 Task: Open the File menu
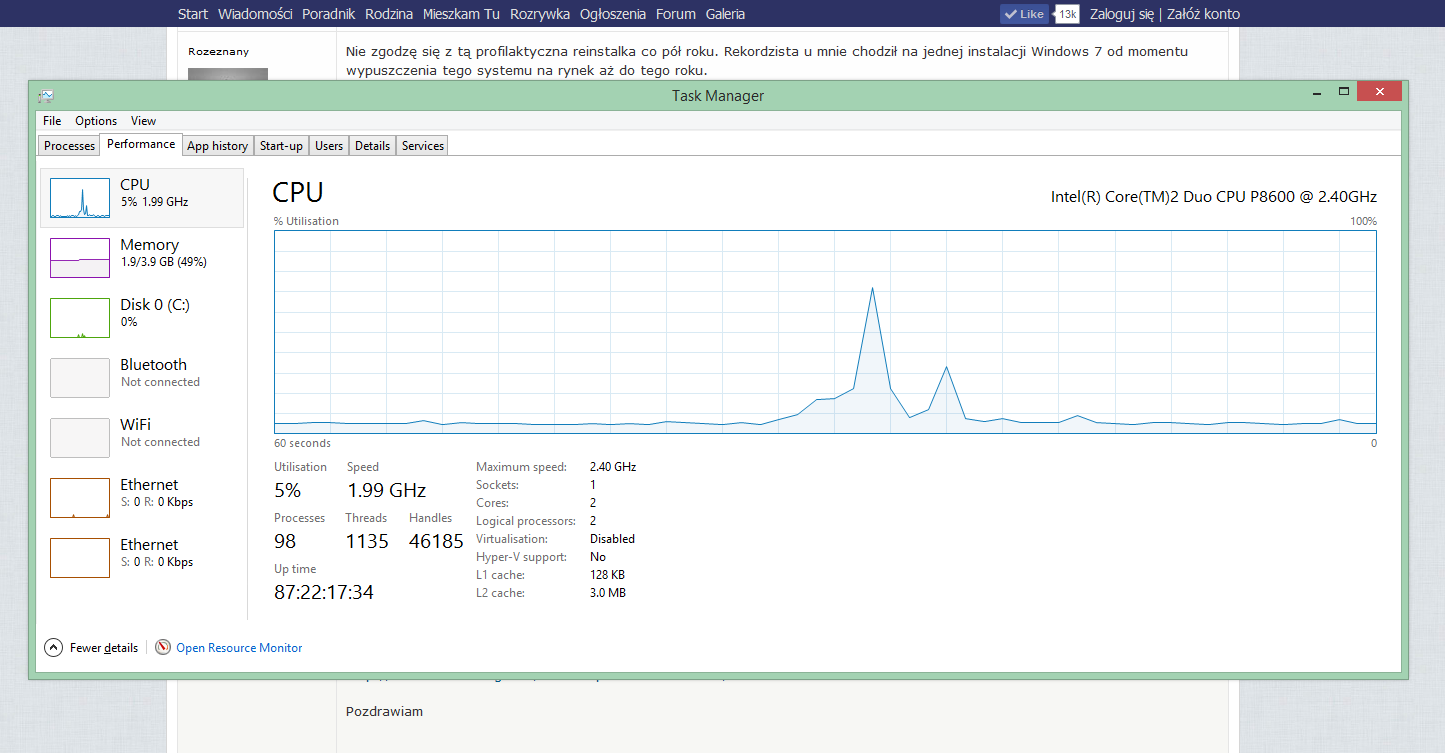click(52, 121)
